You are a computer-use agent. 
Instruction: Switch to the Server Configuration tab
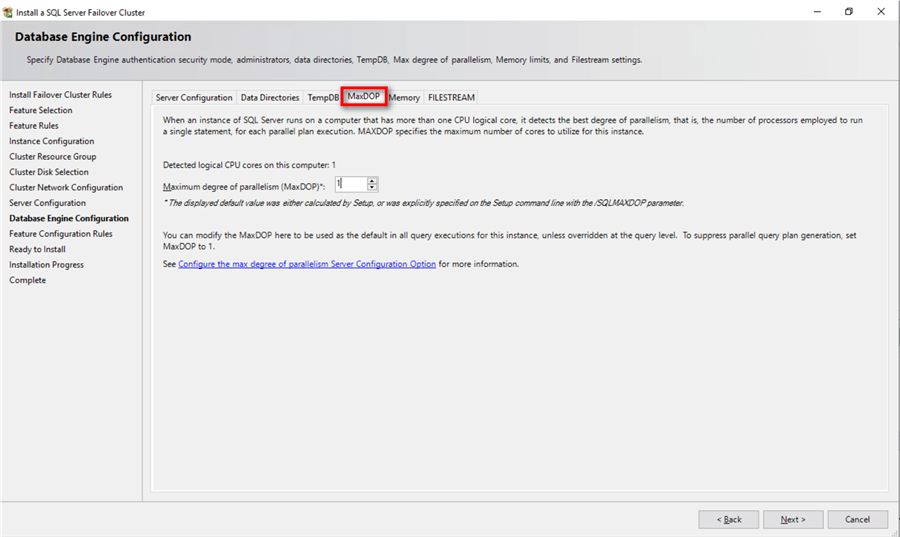pyautogui.click(x=194, y=98)
